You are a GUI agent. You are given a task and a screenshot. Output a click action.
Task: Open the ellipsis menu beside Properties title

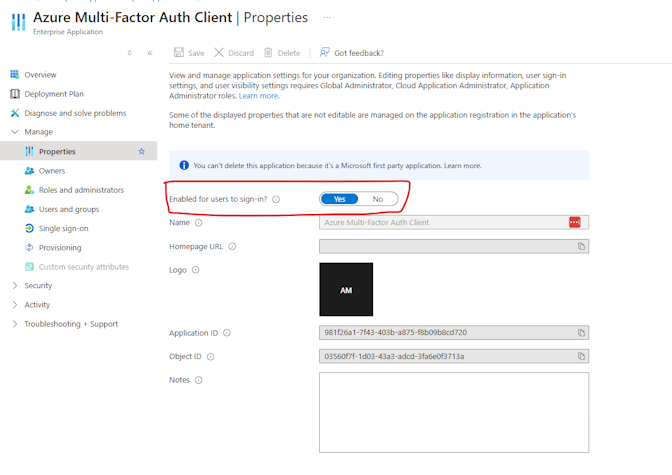pyautogui.click(x=327, y=18)
